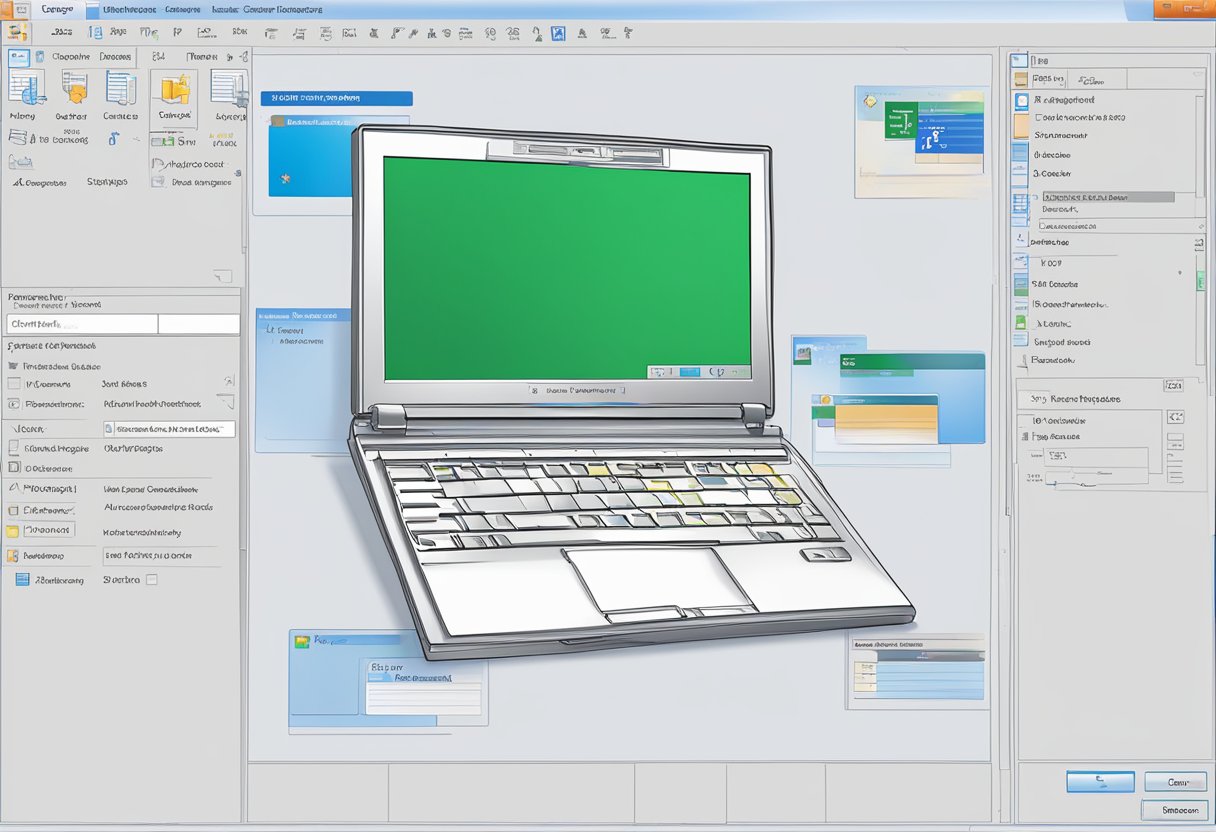
Task: Click the small arrow expander in left panel
Action: [x=229, y=381]
